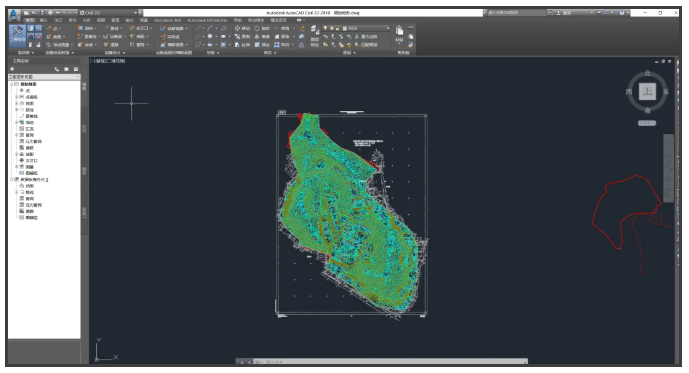The height and width of the screenshot is (373, 689).
Task: Click the help question mark icon in title bar
Action: (x=621, y=13)
